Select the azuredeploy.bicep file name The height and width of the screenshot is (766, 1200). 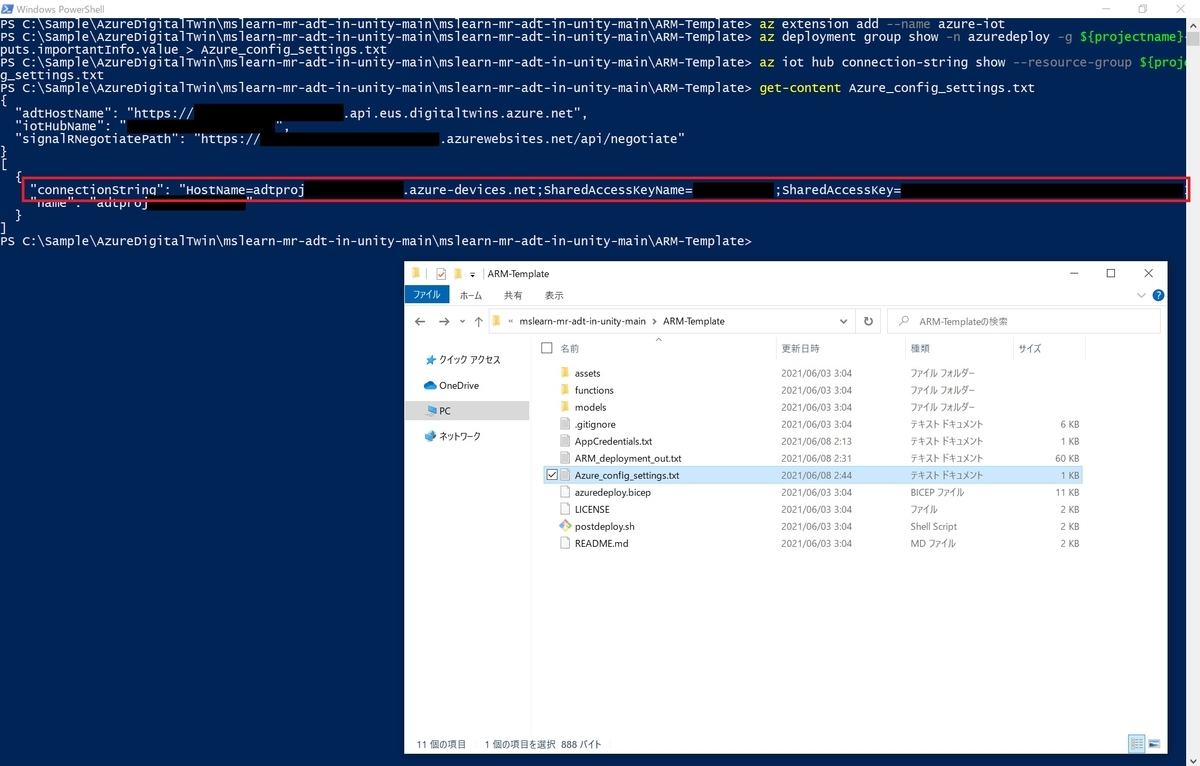point(613,492)
